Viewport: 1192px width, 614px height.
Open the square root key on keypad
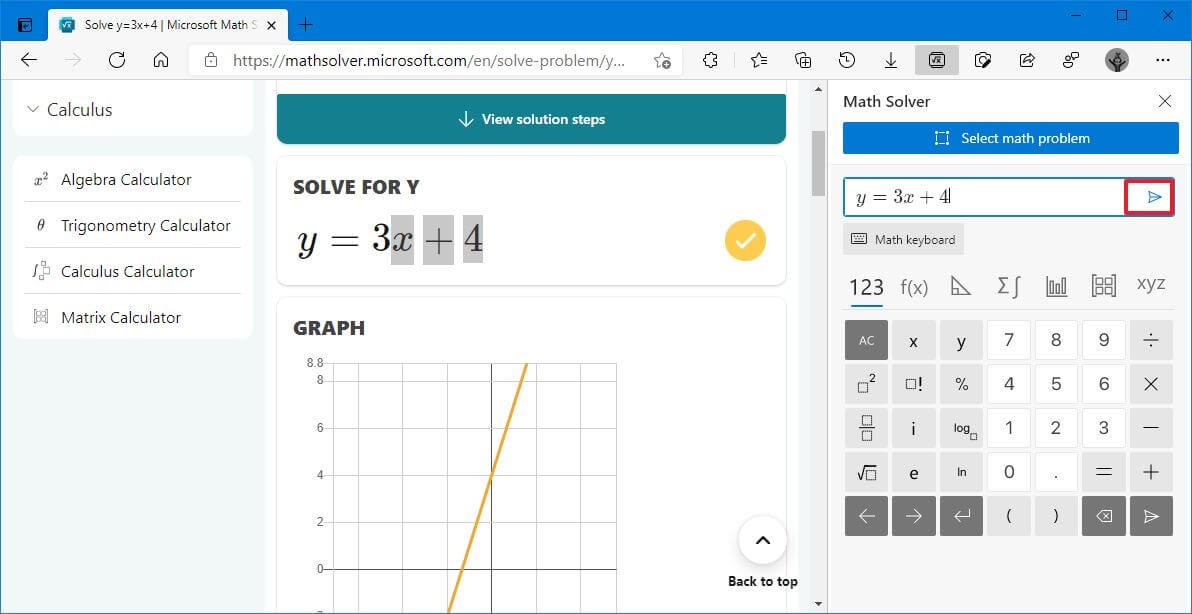pyautogui.click(x=866, y=472)
